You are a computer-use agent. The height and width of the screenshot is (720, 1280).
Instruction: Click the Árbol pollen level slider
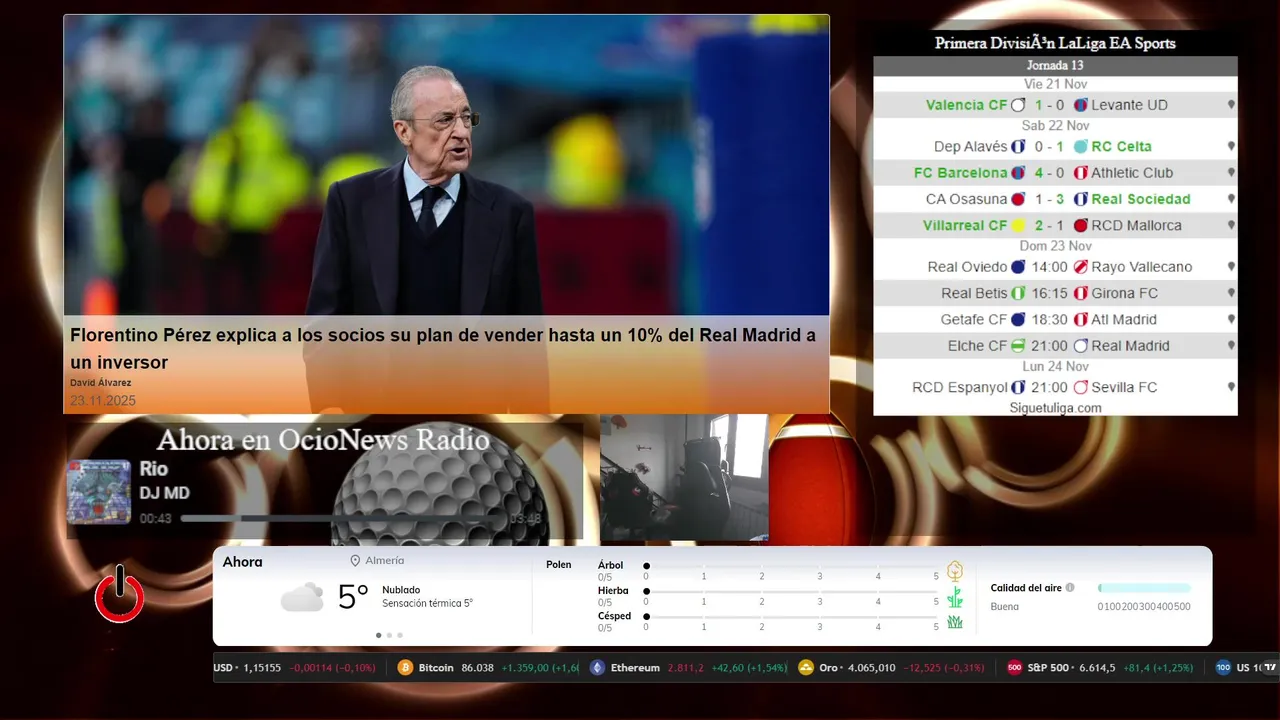pyautogui.click(x=791, y=566)
